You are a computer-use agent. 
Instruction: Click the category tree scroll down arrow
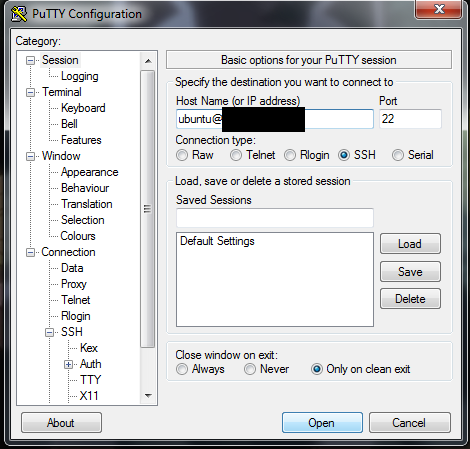(148, 396)
